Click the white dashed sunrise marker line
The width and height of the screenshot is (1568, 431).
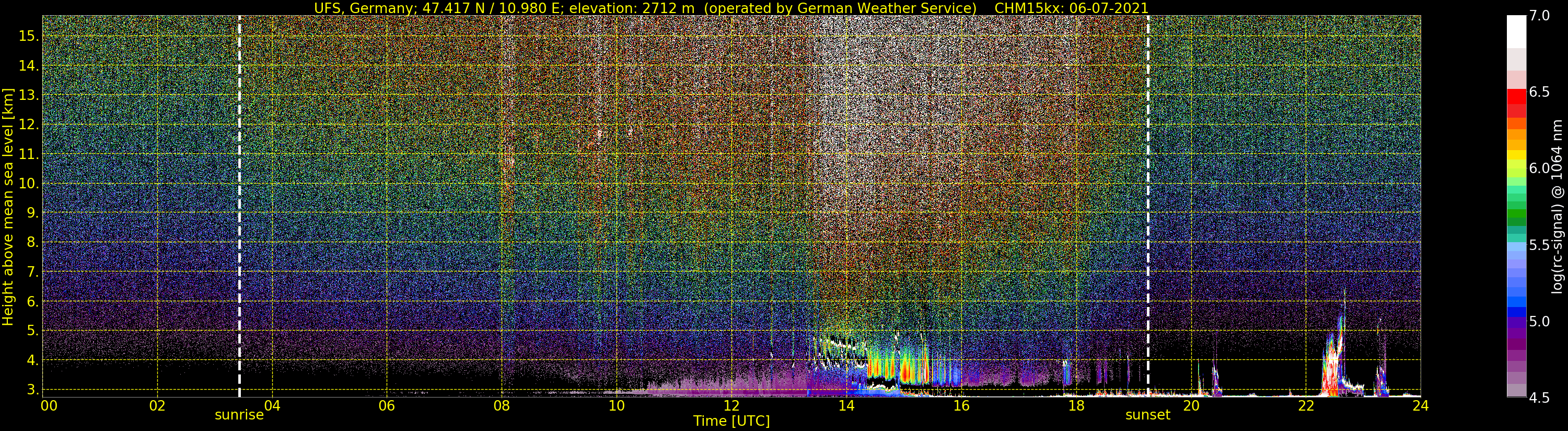click(239, 206)
